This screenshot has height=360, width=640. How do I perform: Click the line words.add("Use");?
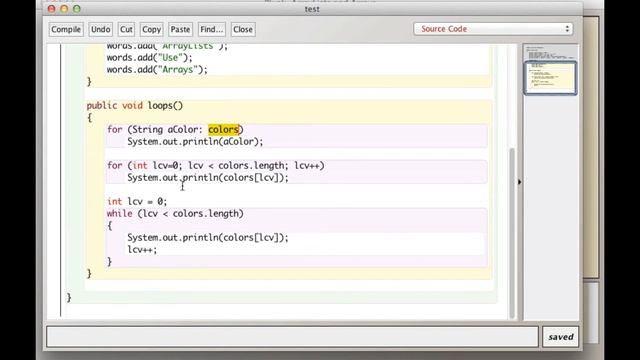pyautogui.click(x=149, y=58)
